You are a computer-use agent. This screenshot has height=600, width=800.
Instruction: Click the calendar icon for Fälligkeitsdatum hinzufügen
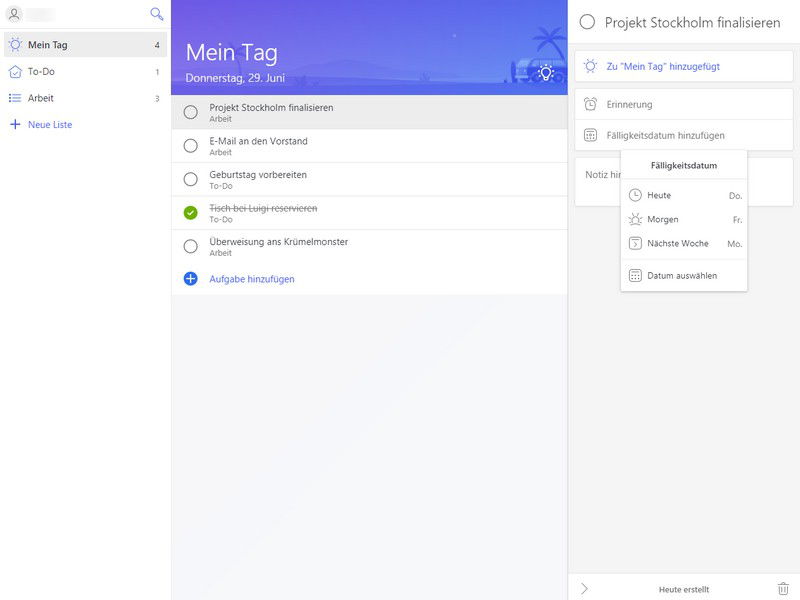point(590,135)
